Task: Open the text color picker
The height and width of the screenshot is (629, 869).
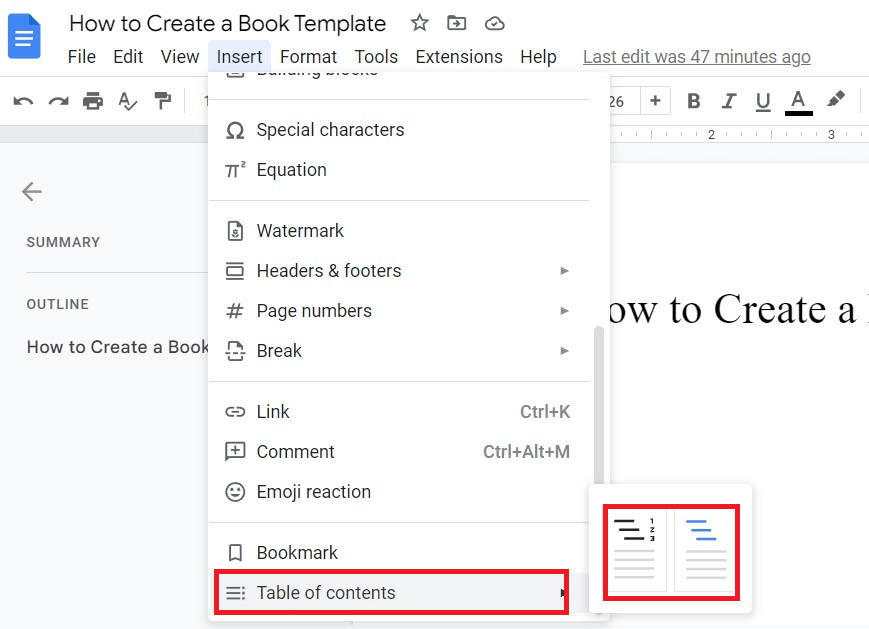Action: (x=798, y=100)
